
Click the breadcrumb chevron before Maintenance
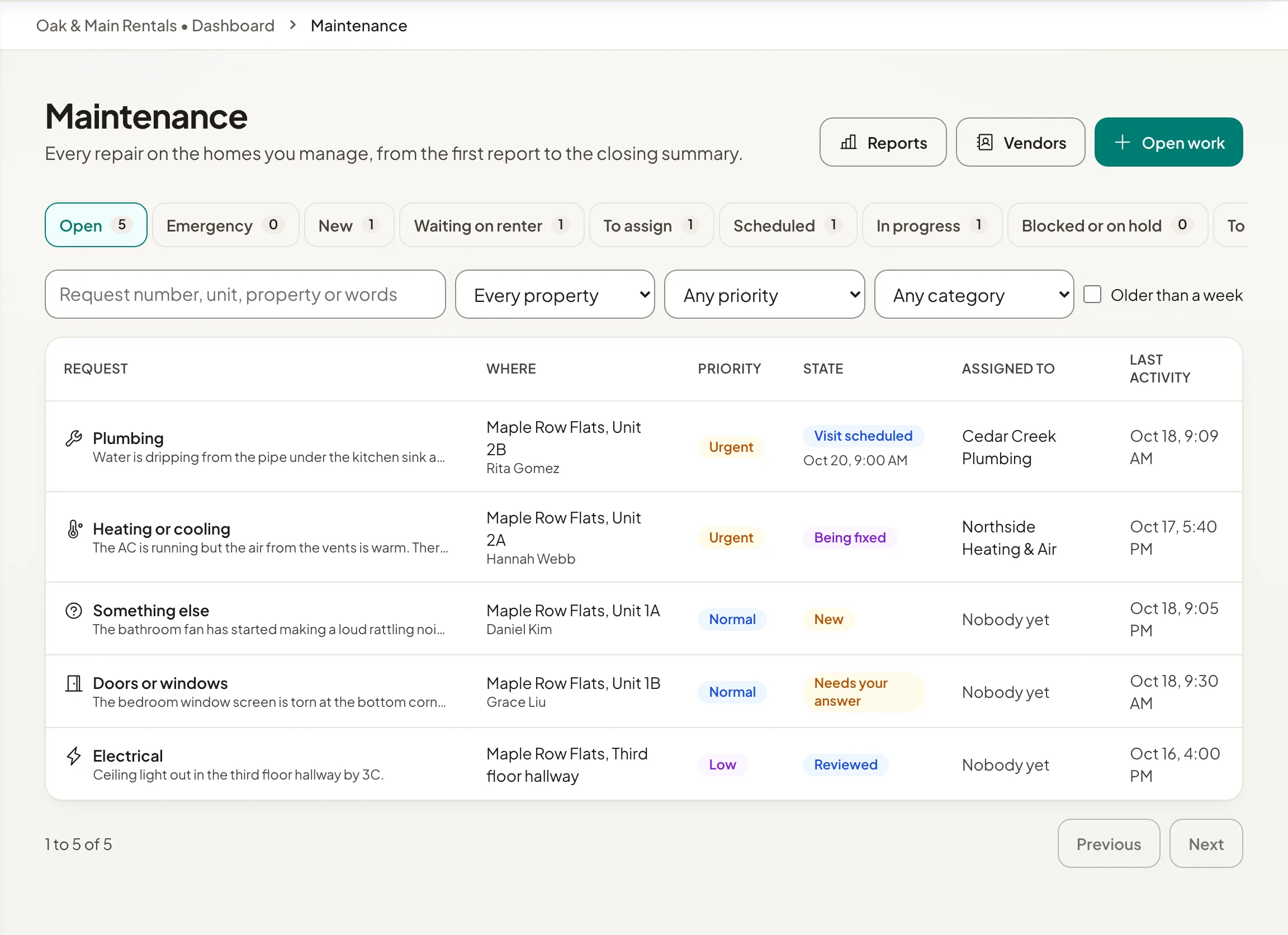[x=293, y=25]
